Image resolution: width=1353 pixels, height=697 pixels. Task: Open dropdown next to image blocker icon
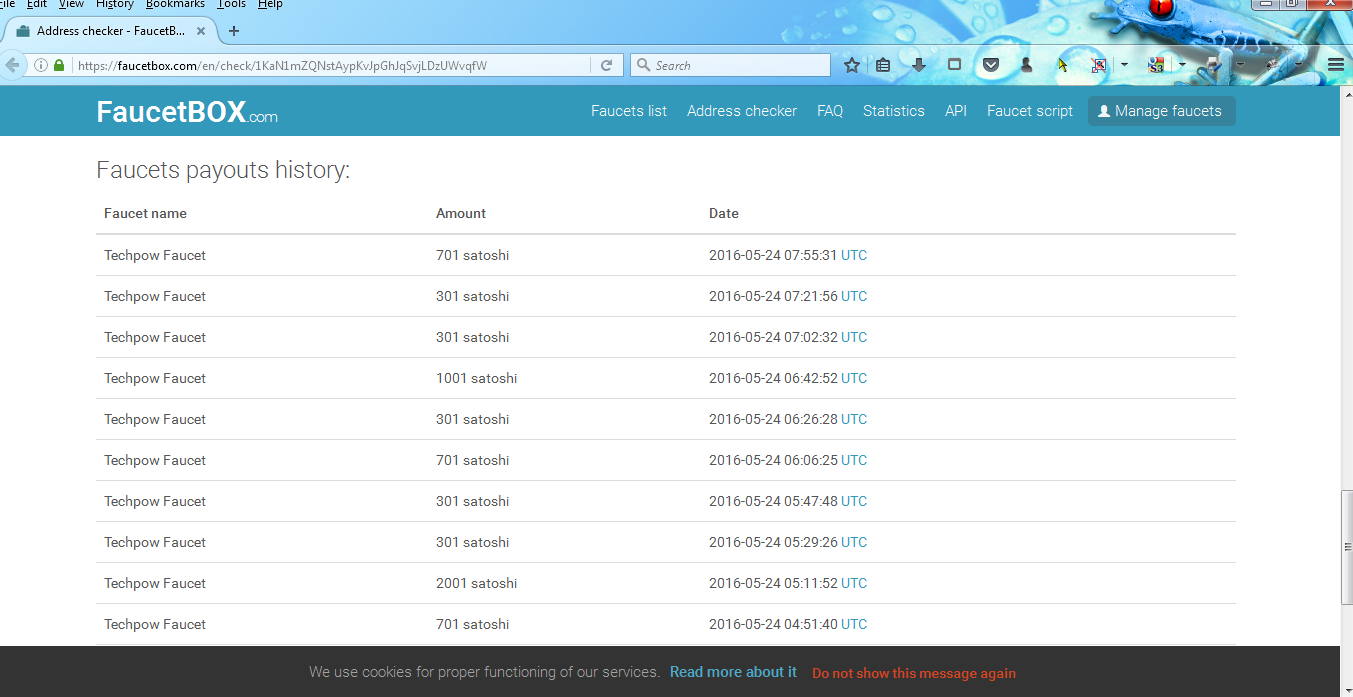tap(1124, 65)
